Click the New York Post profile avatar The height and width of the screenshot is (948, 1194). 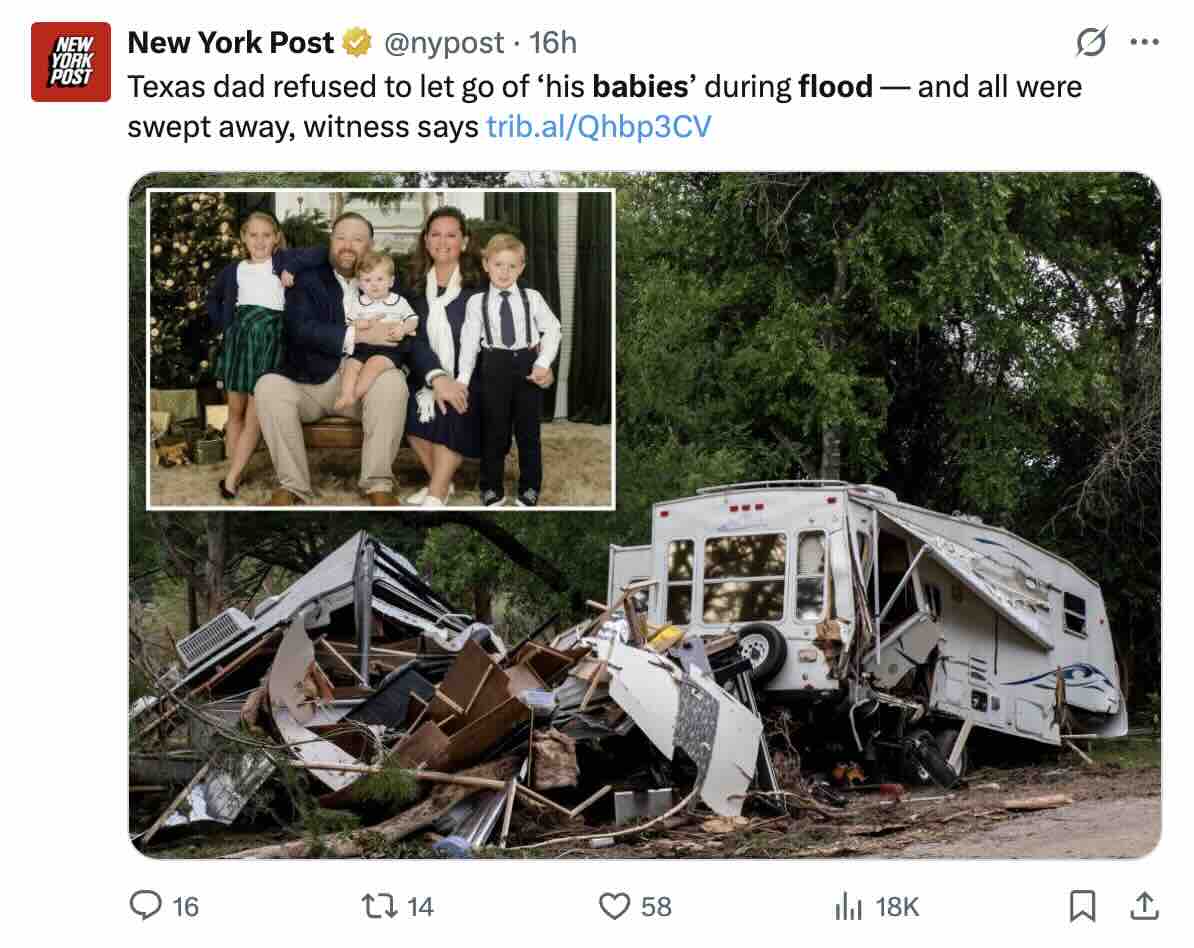(70, 62)
